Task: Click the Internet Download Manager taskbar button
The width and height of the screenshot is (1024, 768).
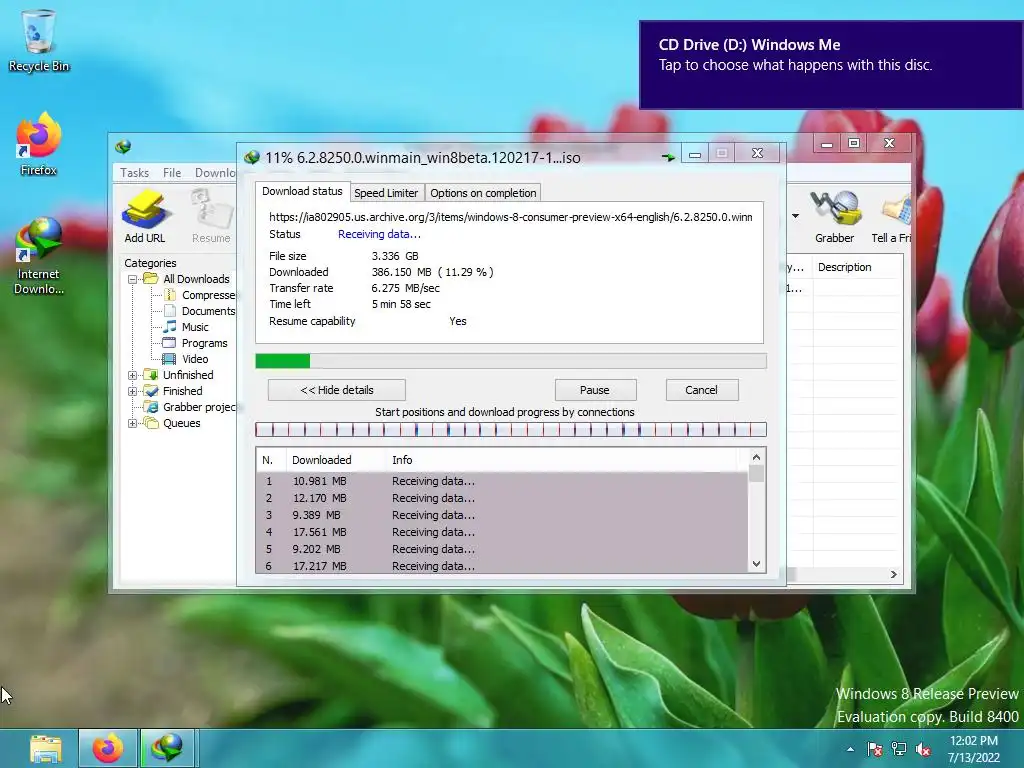Action: click(x=167, y=748)
